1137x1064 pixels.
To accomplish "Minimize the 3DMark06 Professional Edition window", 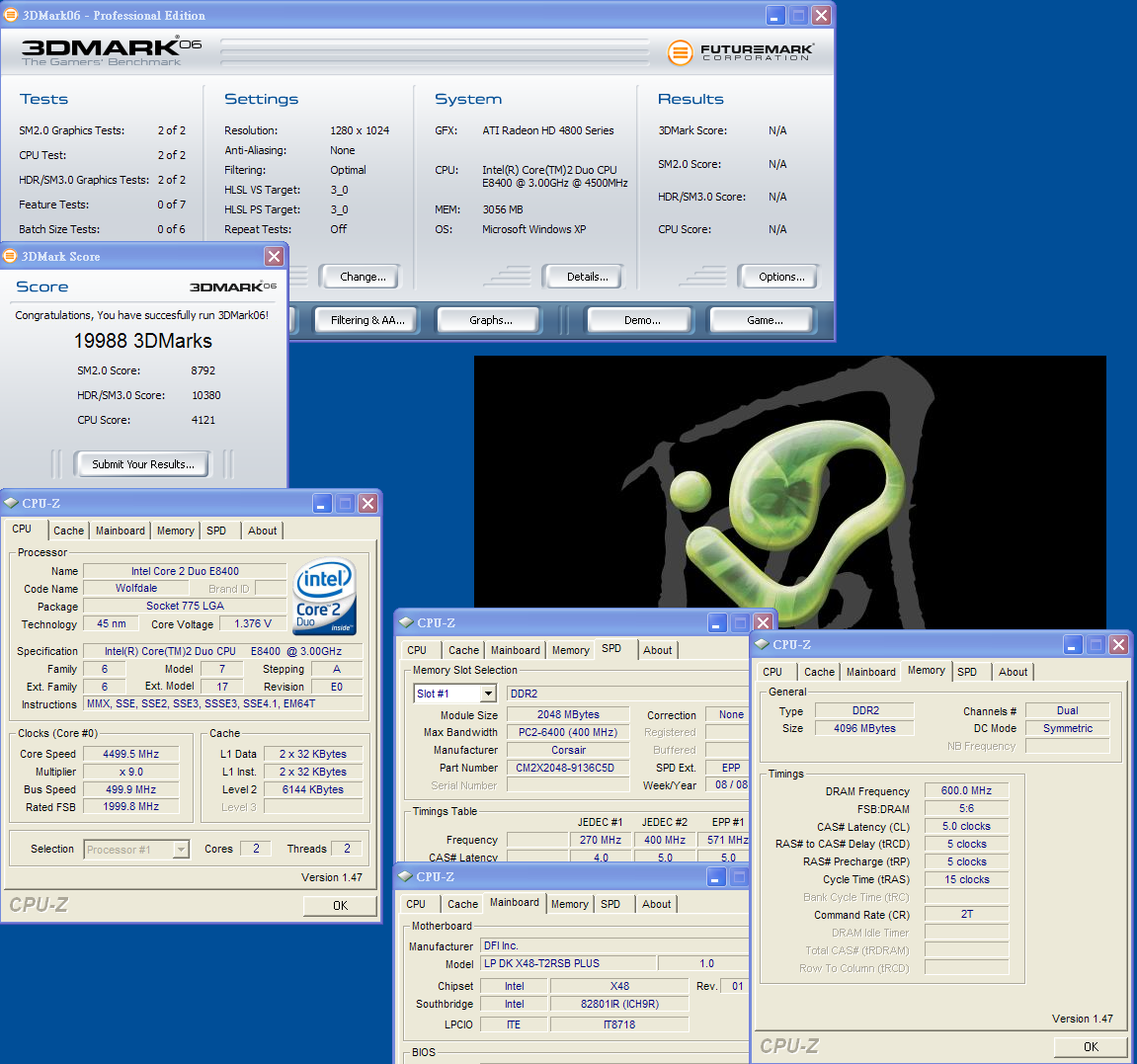I will click(776, 15).
